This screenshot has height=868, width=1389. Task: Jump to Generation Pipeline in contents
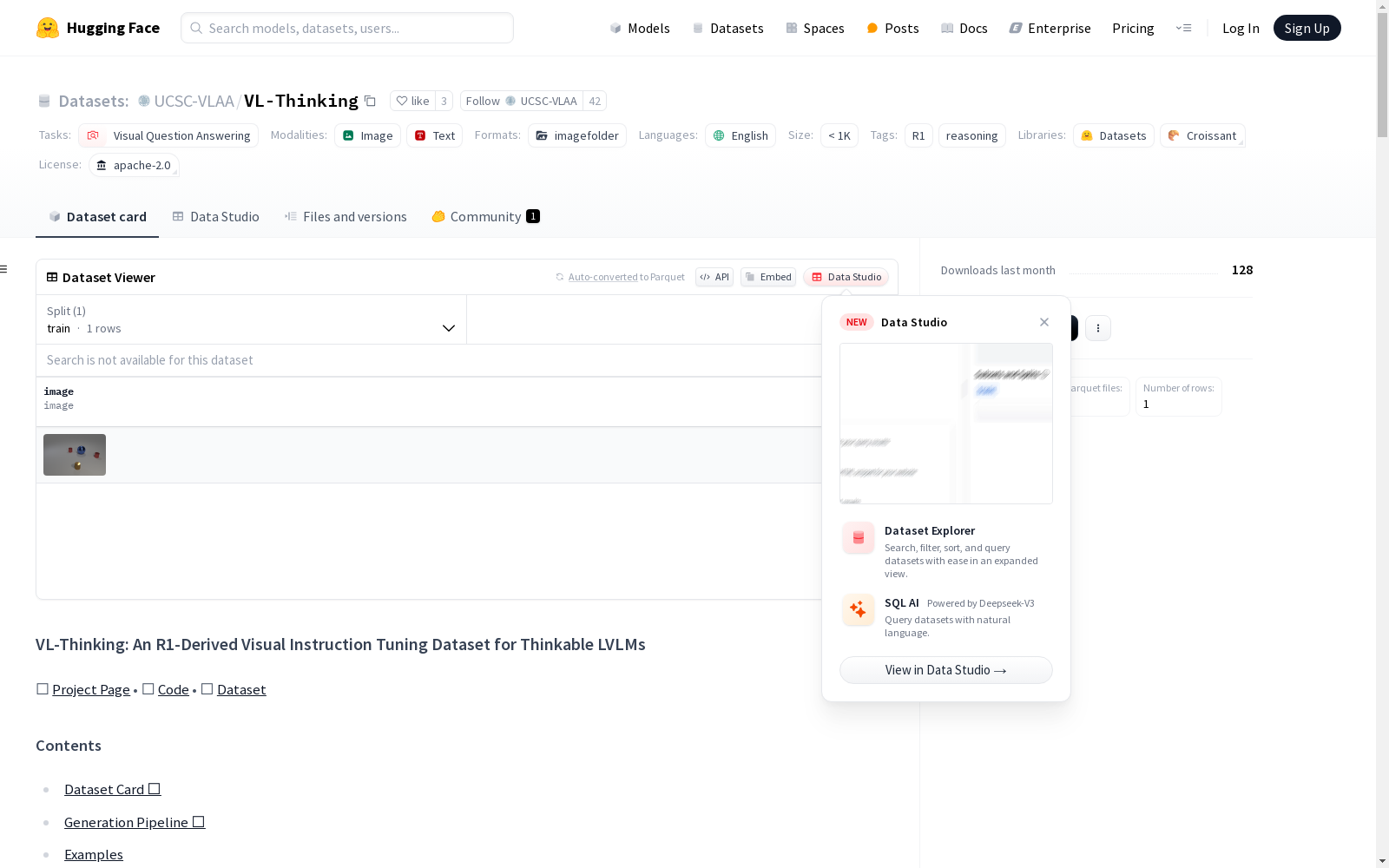coord(135,822)
